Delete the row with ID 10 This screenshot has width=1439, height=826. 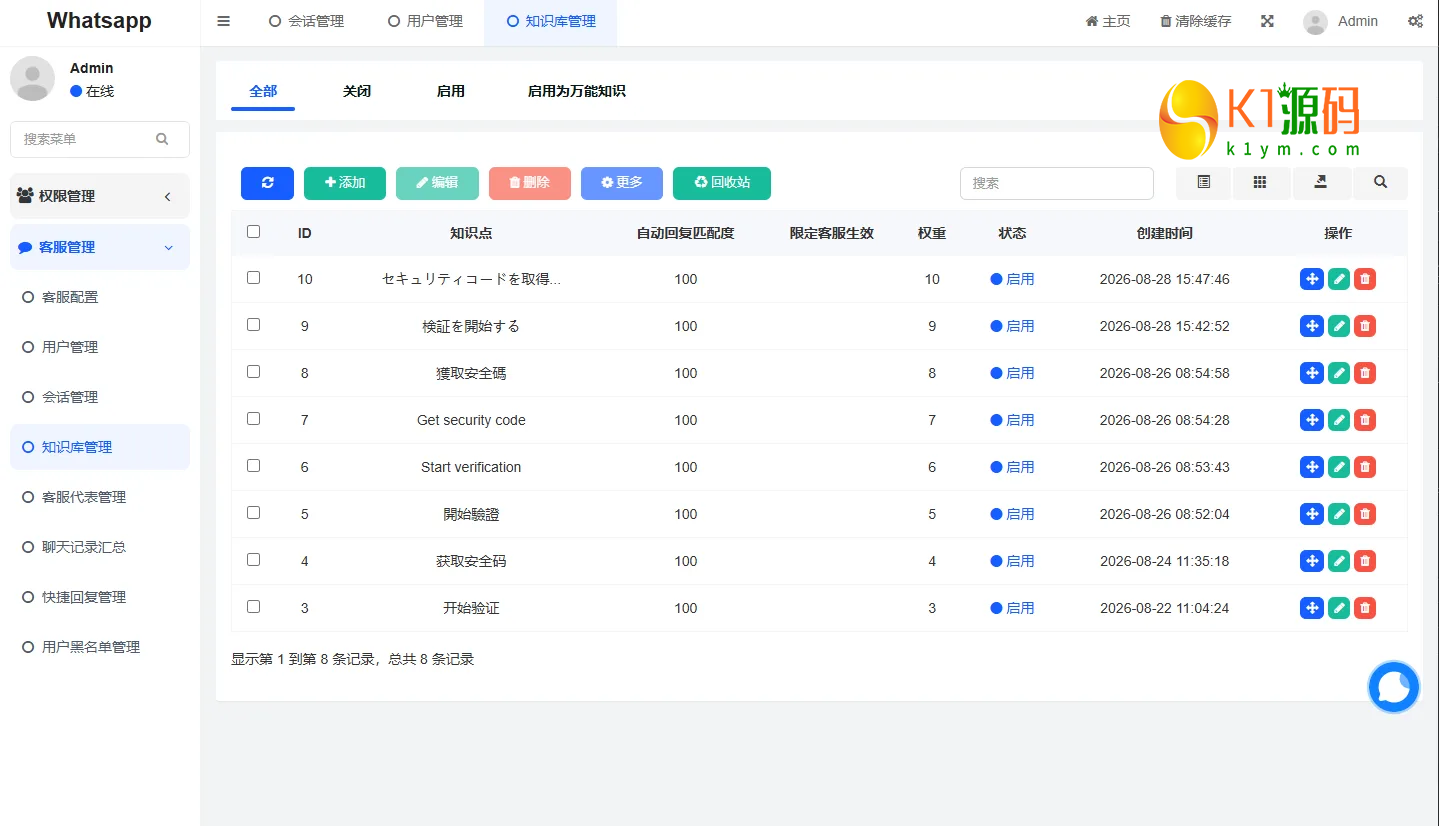tap(1365, 279)
